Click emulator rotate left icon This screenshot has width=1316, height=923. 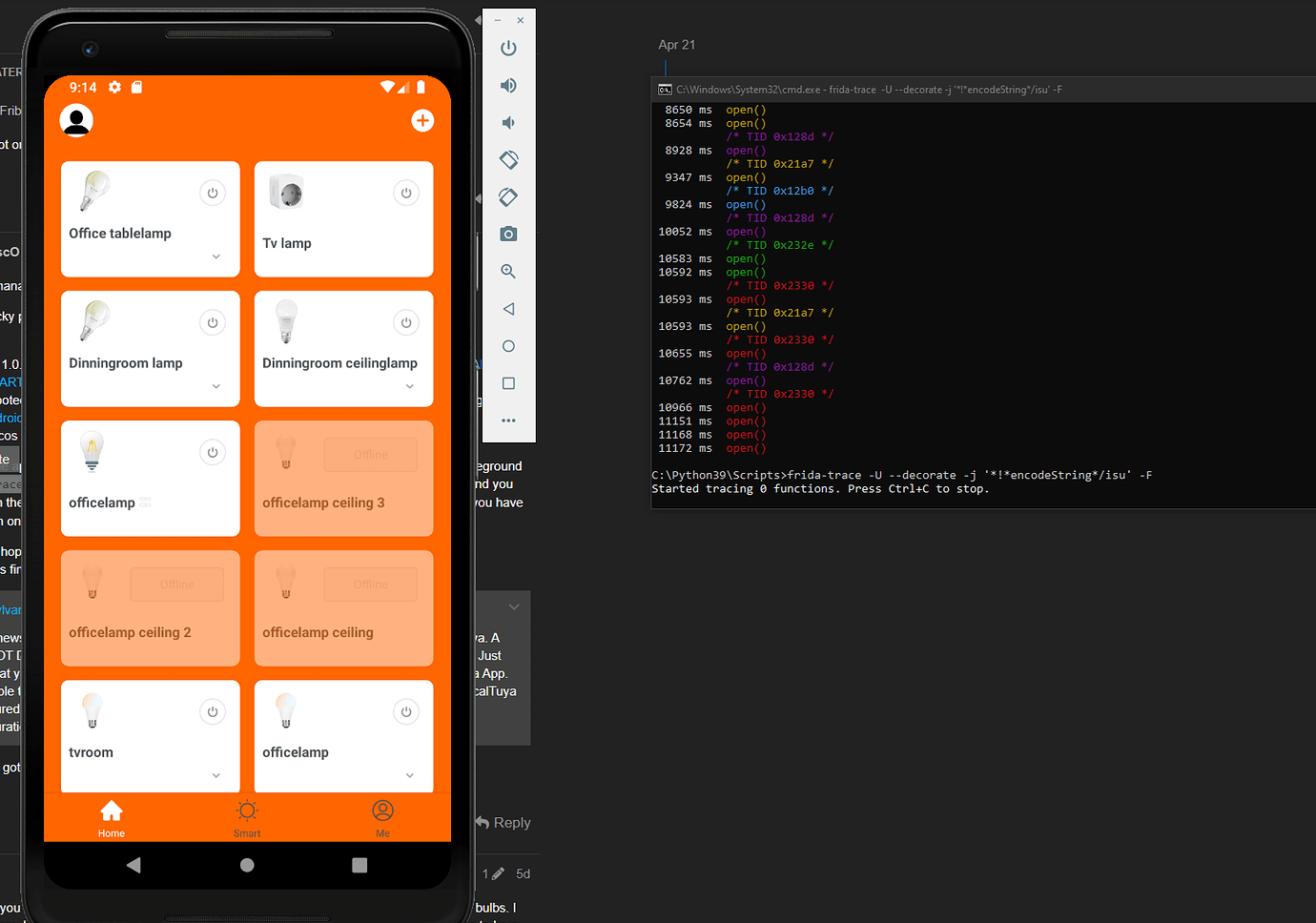[508, 159]
